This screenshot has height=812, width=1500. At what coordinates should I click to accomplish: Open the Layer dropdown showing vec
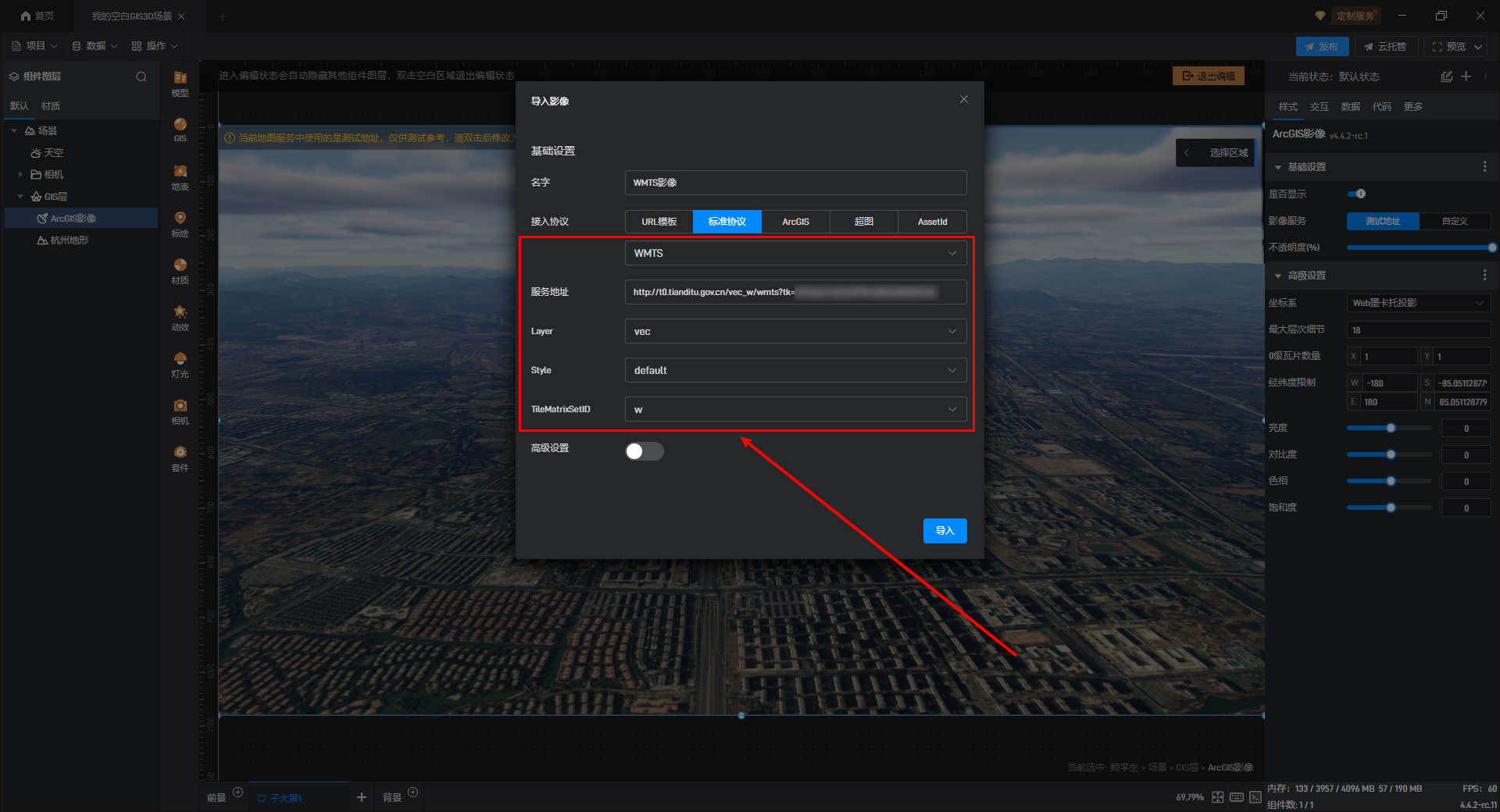coord(795,331)
